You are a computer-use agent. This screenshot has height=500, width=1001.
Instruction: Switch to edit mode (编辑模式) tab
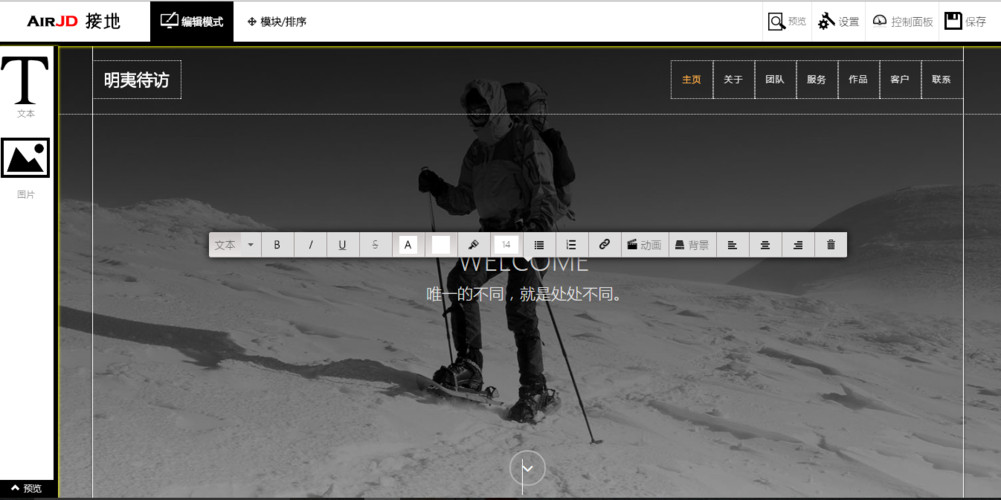coord(192,22)
